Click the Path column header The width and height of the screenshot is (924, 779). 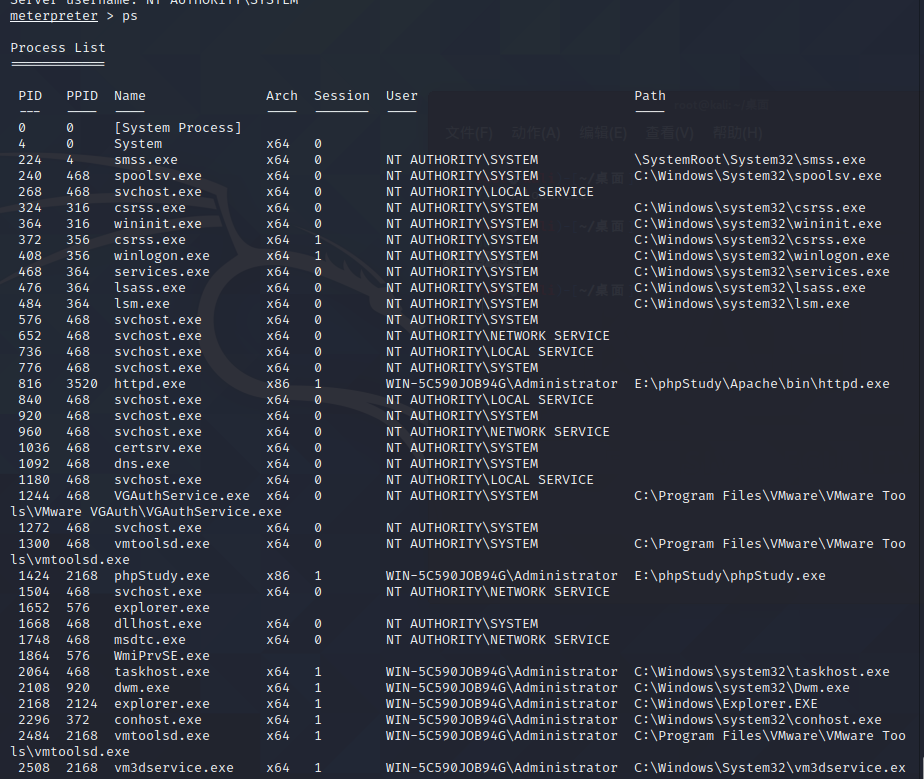[649, 95]
